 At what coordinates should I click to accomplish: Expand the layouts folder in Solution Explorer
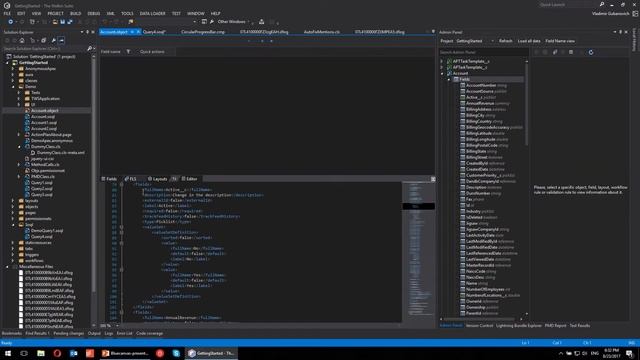(x=13, y=201)
